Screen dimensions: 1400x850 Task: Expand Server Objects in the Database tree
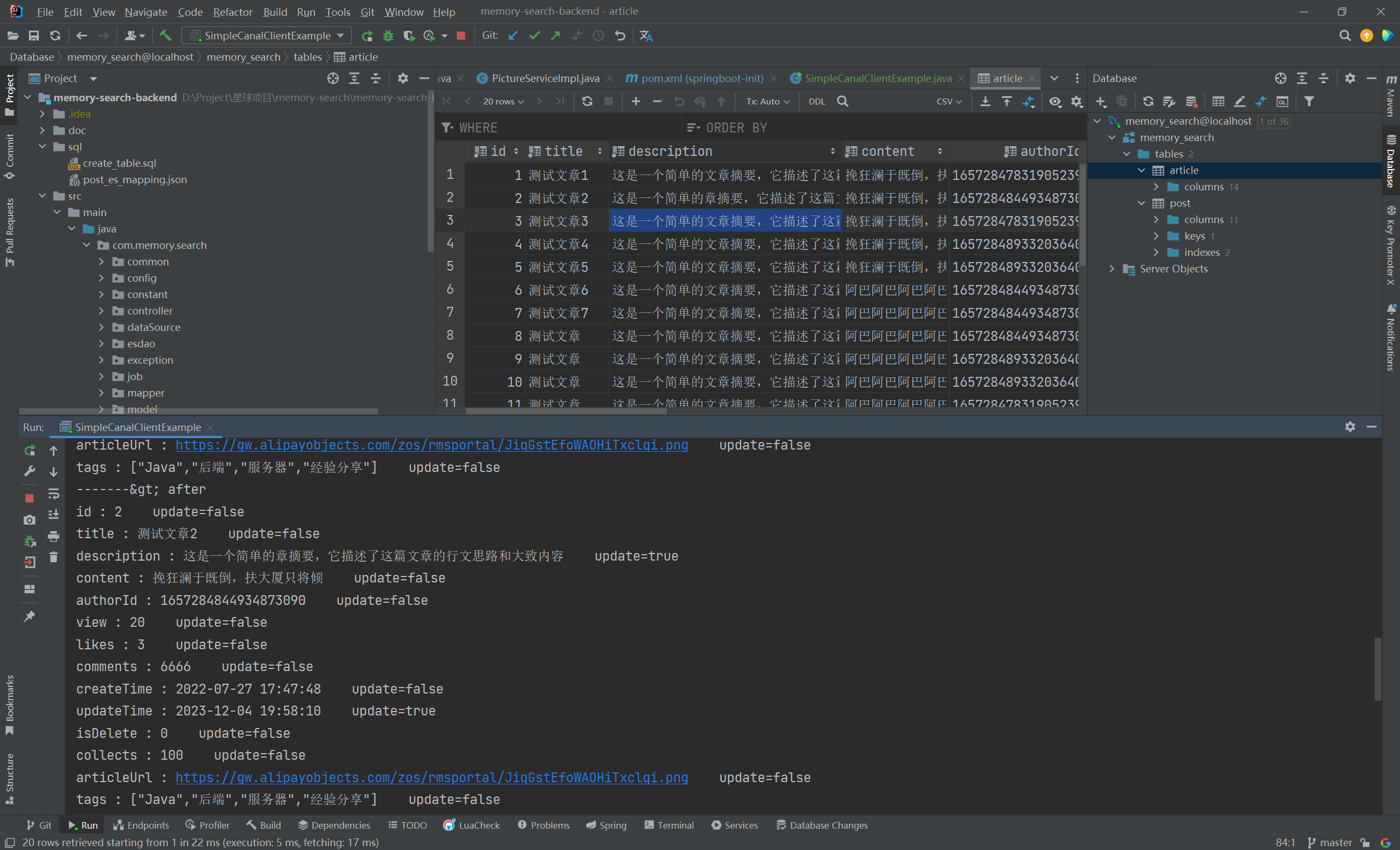(1112, 269)
